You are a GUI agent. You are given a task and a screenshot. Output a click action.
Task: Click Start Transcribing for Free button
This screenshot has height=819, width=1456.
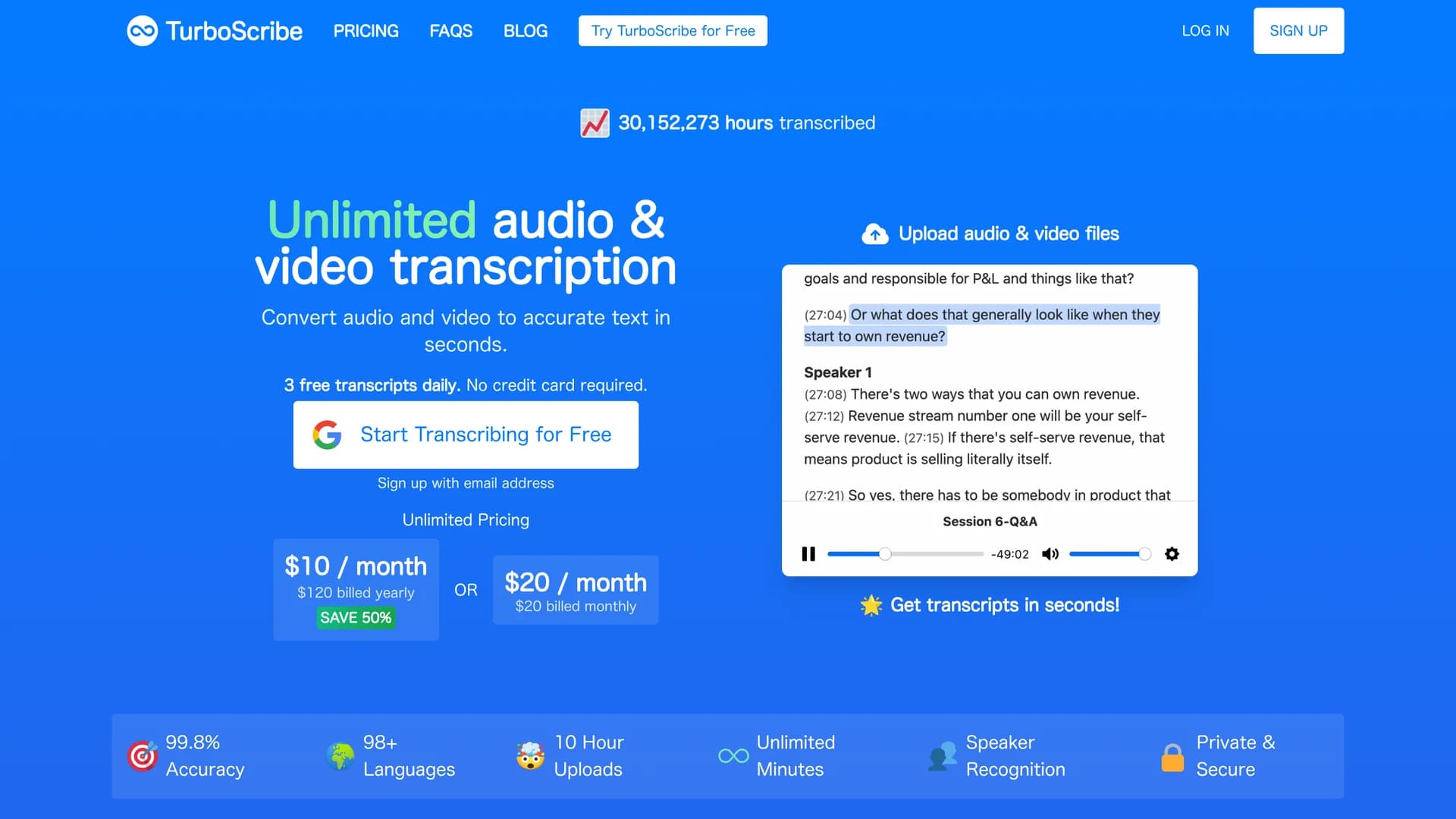point(466,435)
